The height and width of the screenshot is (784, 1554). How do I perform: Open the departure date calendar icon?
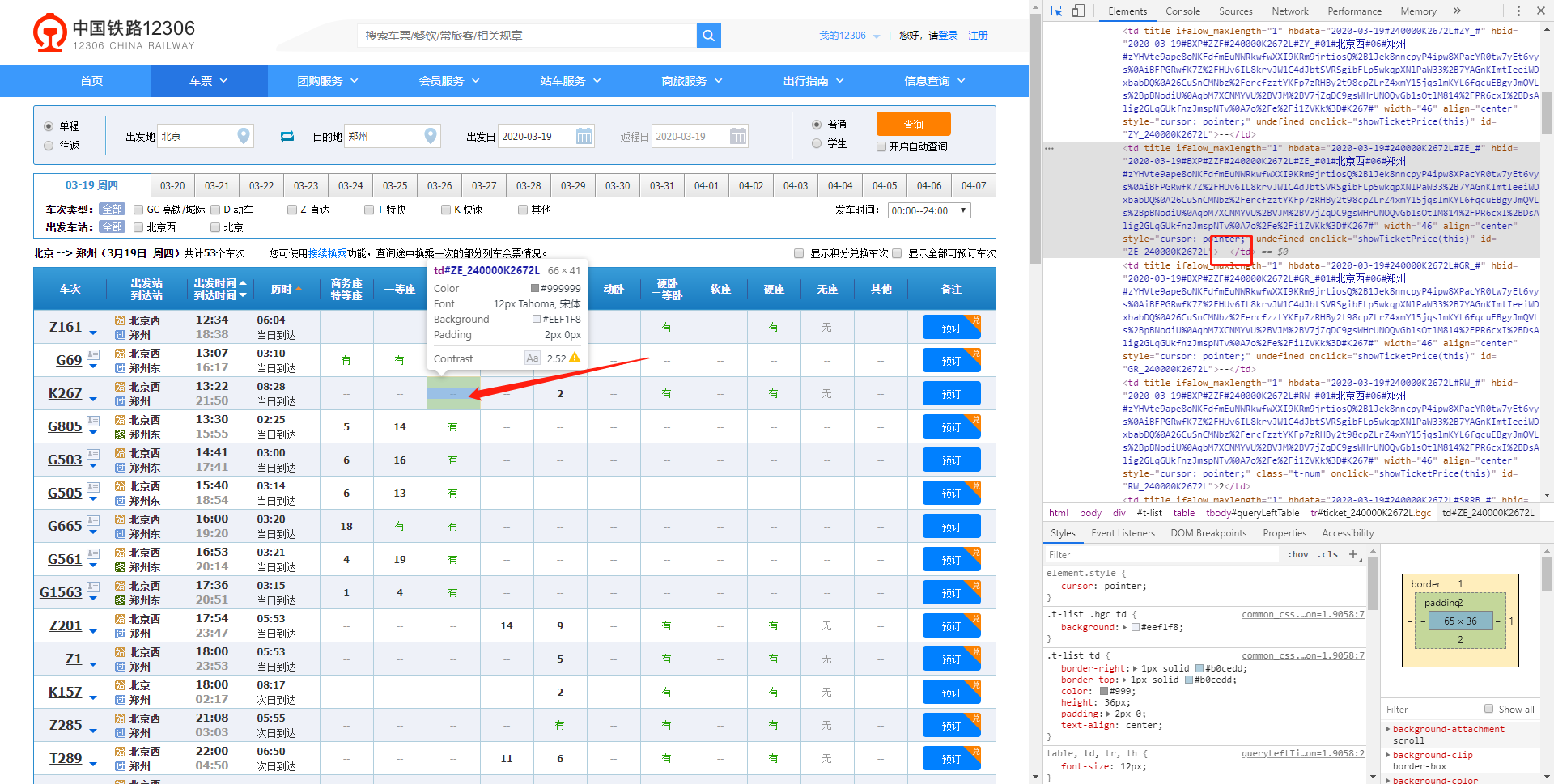tap(584, 137)
